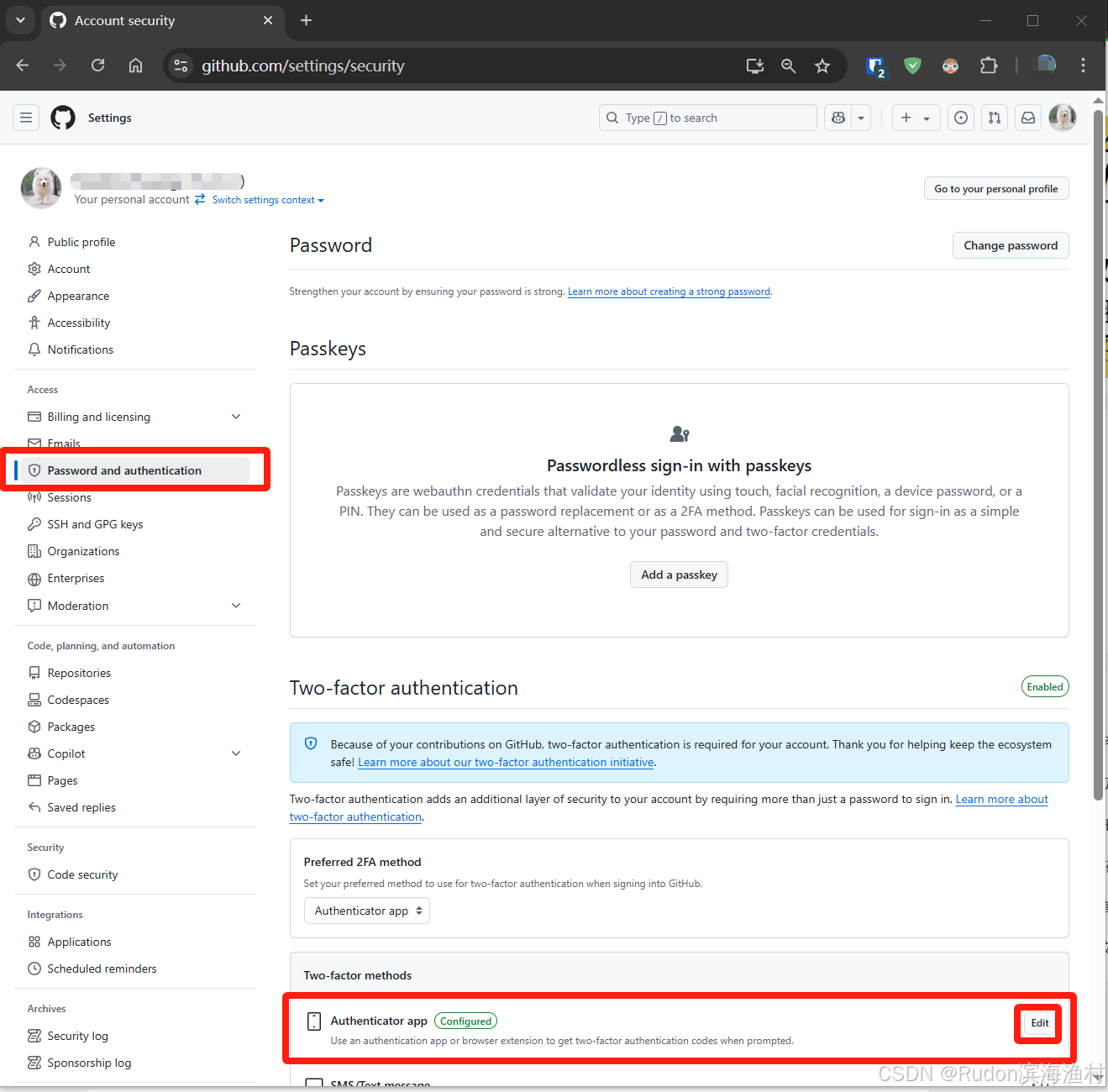The width and height of the screenshot is (1108, 1092).
Task: Edit the Authenticator app method
Action: (x=1039, y=1023)
